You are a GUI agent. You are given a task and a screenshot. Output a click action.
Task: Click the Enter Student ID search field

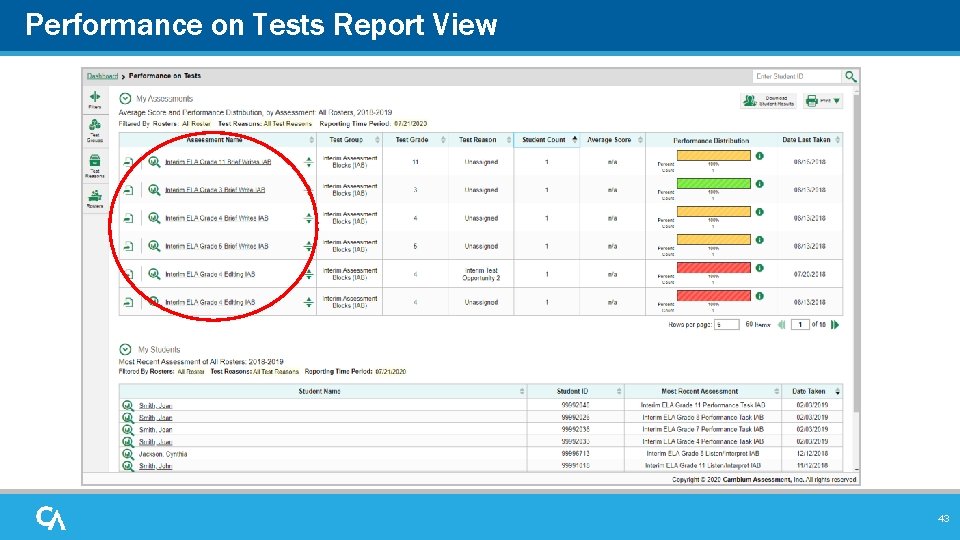point(797,76)
